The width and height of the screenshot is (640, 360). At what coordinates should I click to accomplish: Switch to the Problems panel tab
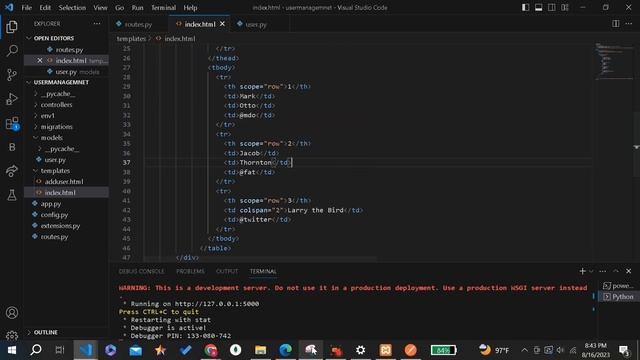tap(190, 271)
